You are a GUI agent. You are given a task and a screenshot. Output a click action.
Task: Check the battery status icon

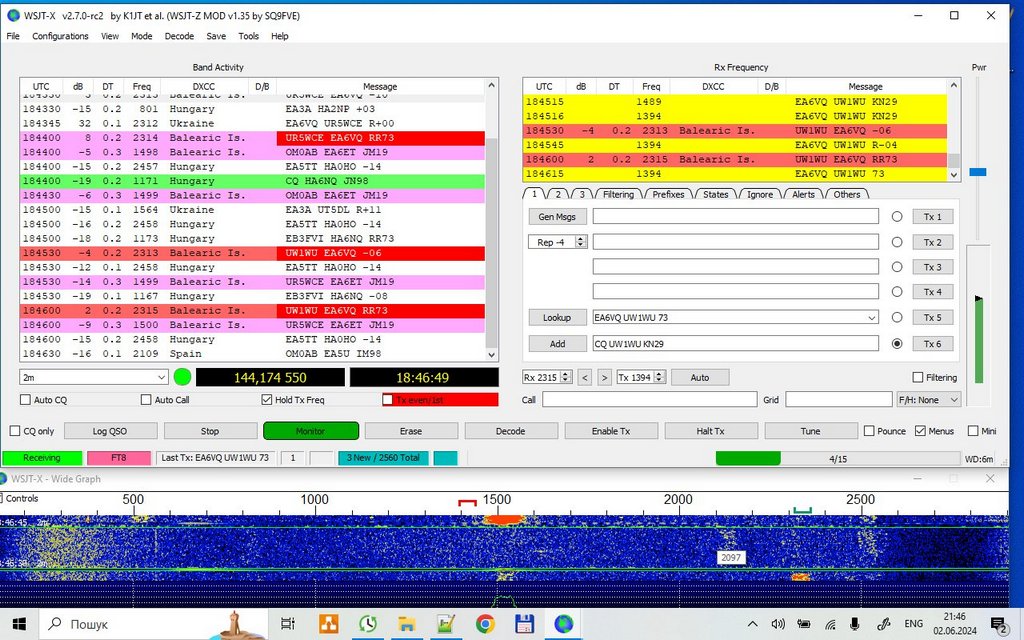click(803, 624)
